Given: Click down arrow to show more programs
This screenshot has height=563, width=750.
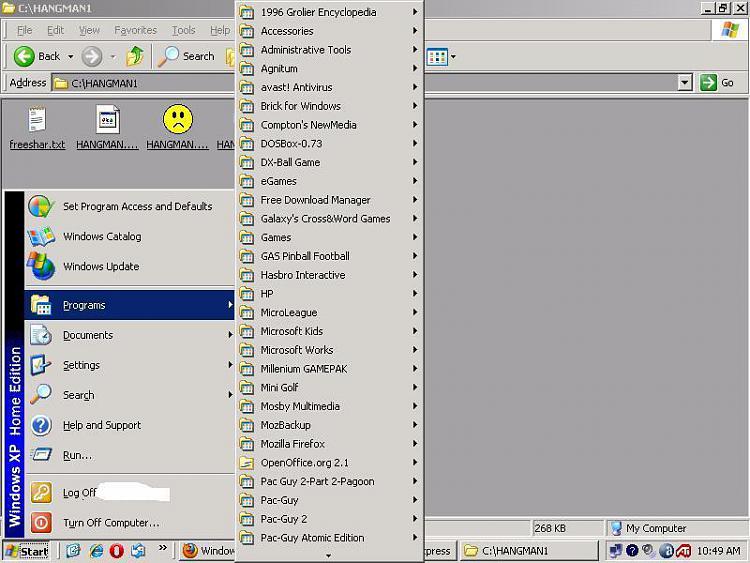Looking at the screenshot, I should pos(329,555).
